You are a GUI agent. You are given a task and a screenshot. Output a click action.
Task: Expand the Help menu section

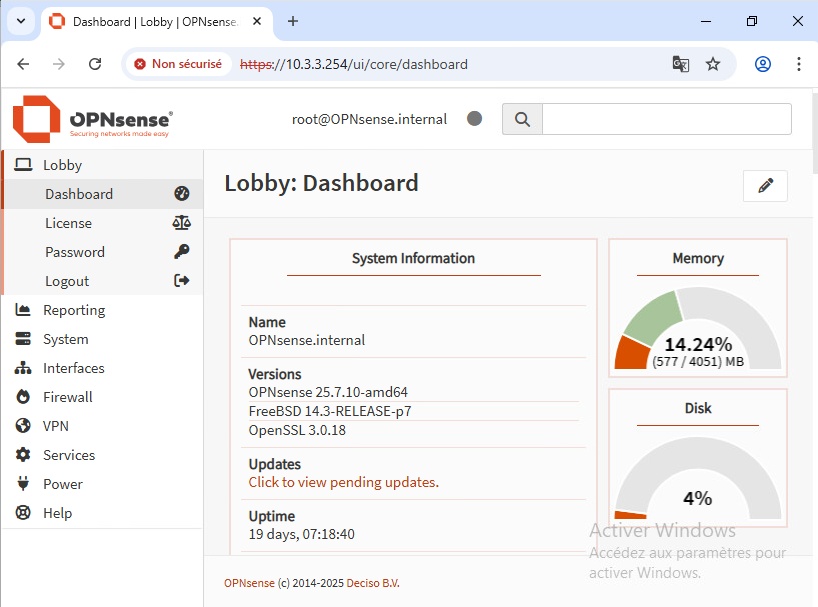coord(103,513)
